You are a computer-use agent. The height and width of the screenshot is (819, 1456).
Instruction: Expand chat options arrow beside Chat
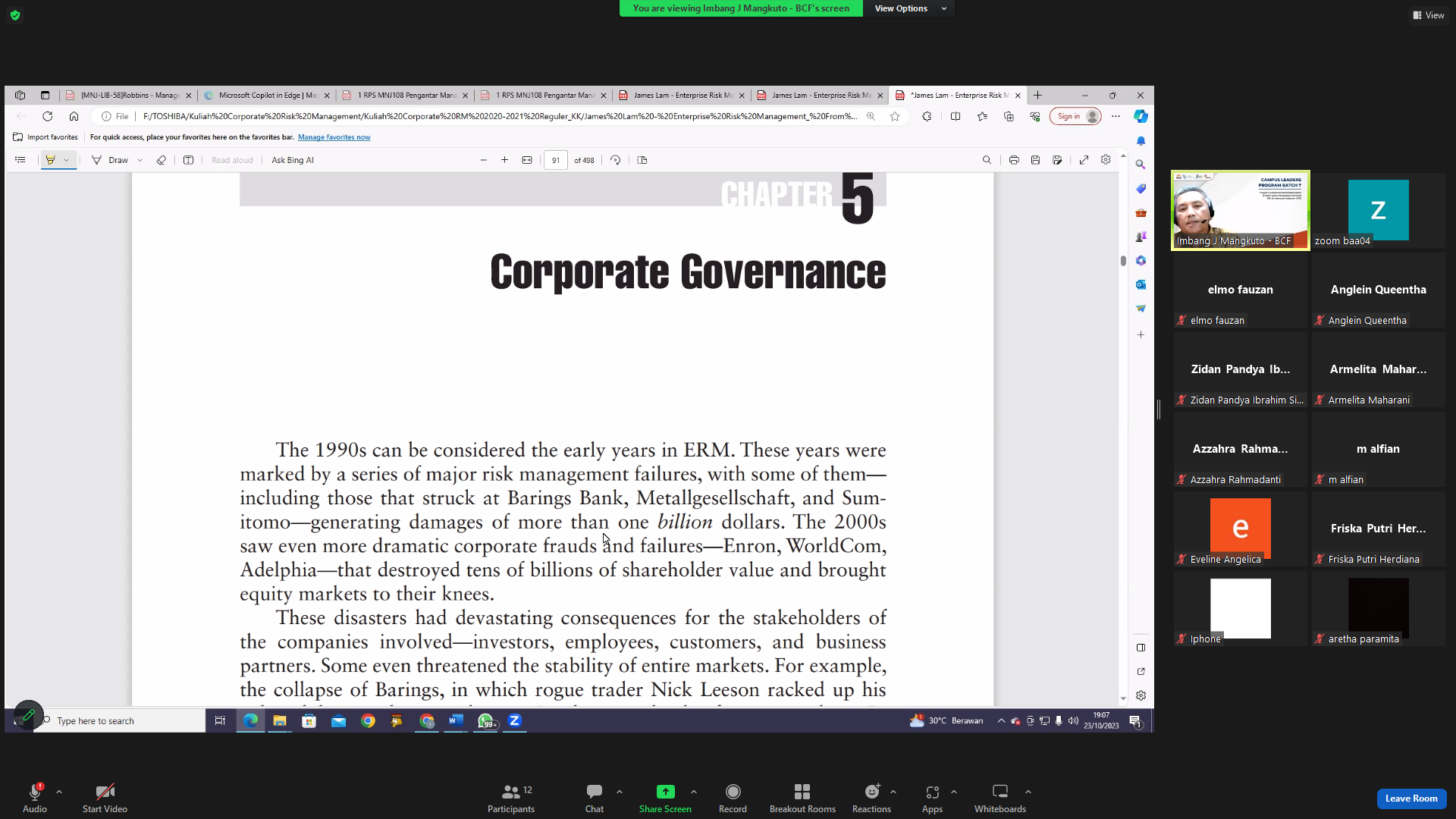(620, 792)
